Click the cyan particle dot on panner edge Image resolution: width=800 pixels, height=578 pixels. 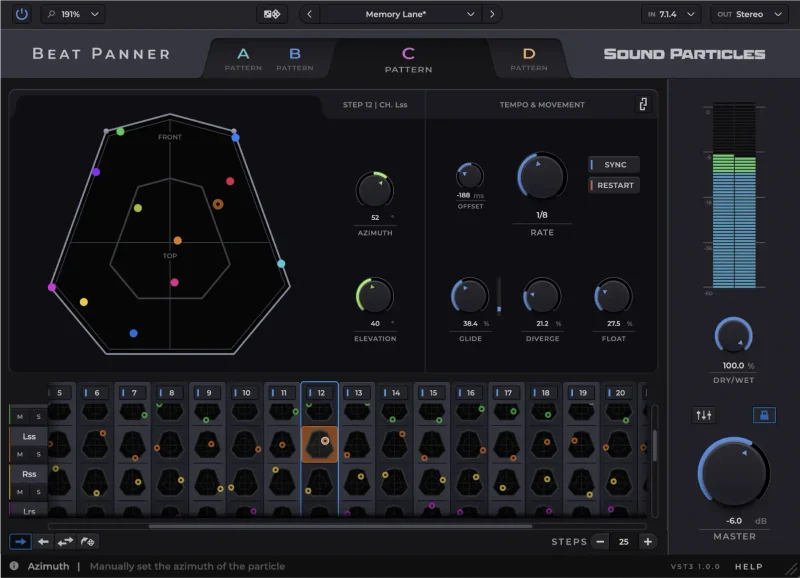[281, 264]
